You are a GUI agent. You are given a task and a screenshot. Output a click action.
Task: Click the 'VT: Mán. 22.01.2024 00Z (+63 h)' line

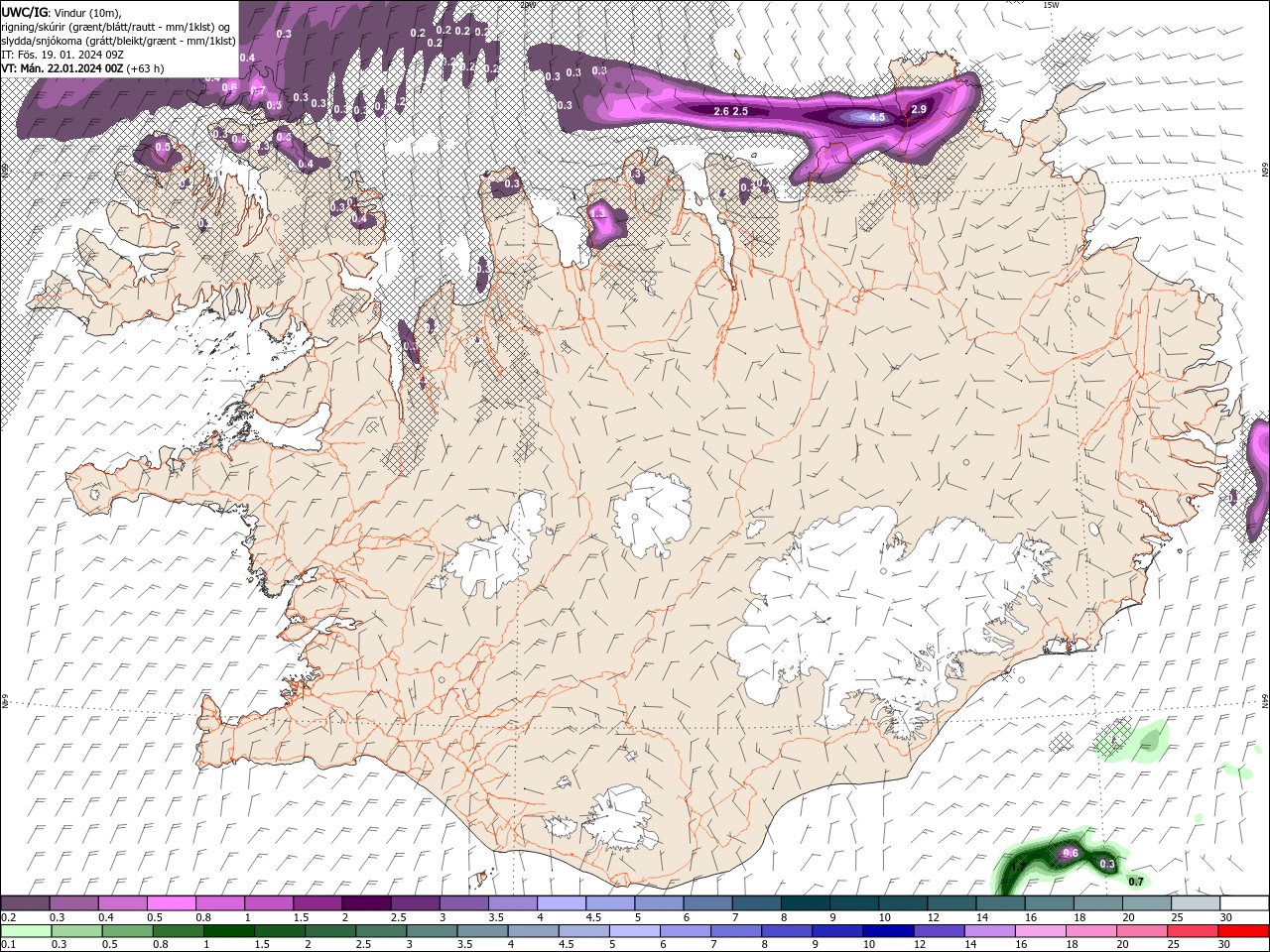coord(83,68)
